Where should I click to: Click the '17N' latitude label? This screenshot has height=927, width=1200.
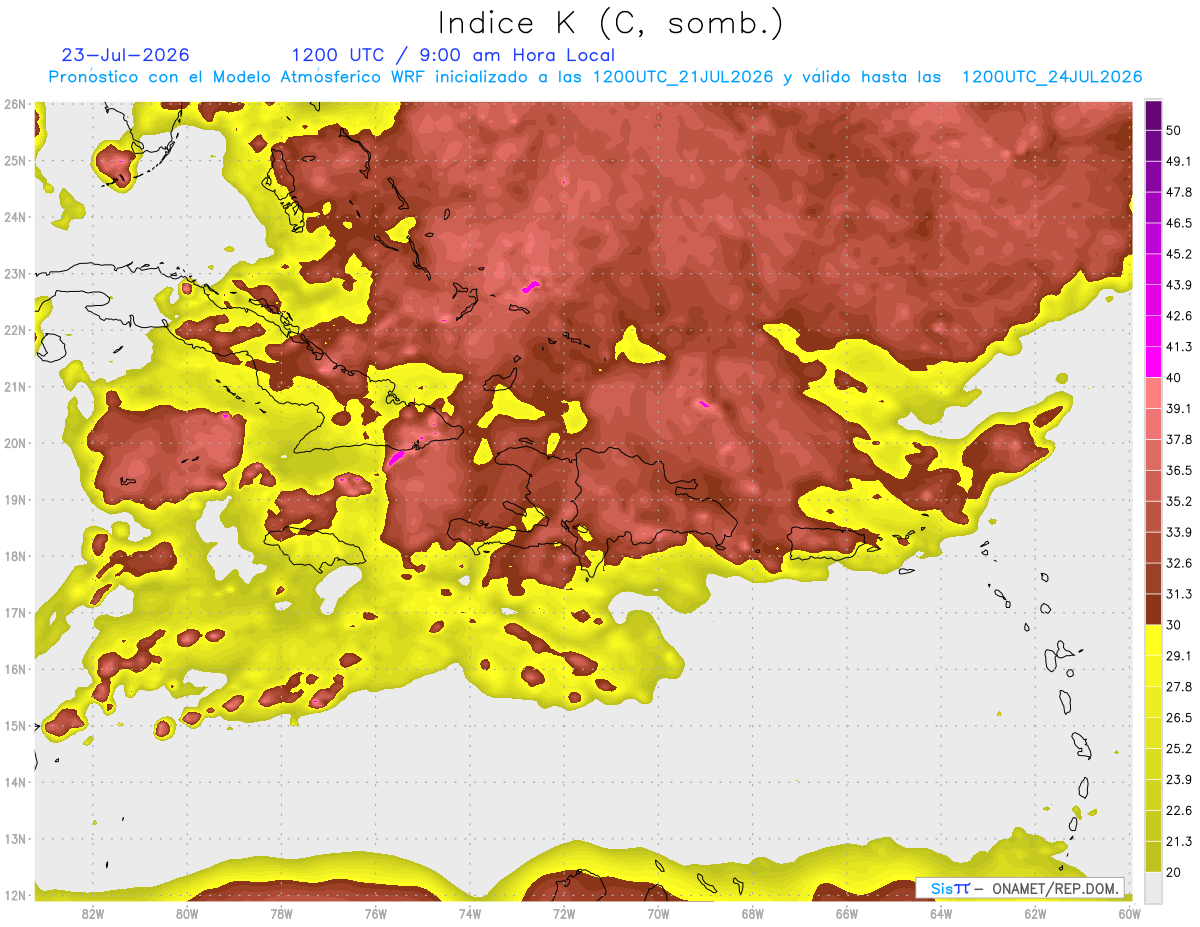click(15, 612)
